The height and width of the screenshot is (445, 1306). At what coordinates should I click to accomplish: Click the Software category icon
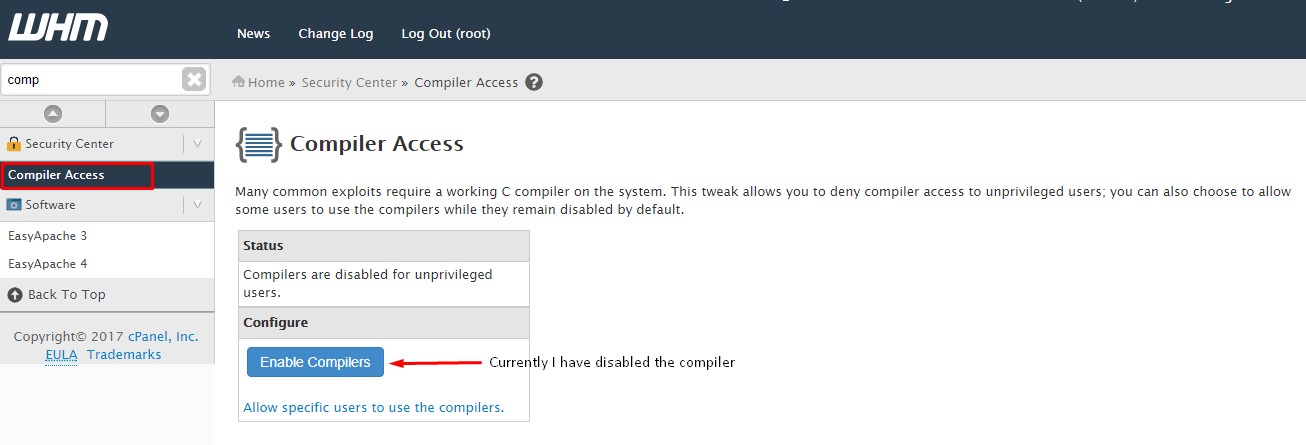[x=14, y=205]
